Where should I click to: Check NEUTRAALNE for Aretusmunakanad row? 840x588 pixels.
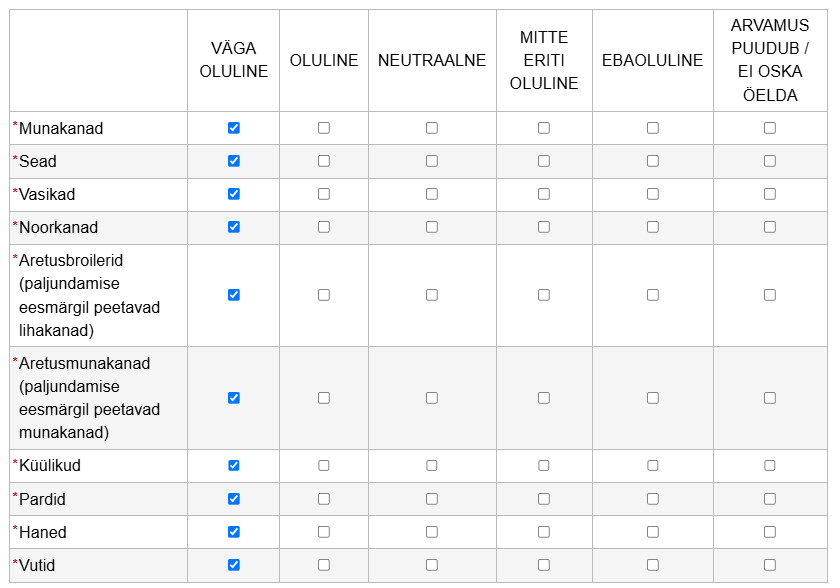432,398
